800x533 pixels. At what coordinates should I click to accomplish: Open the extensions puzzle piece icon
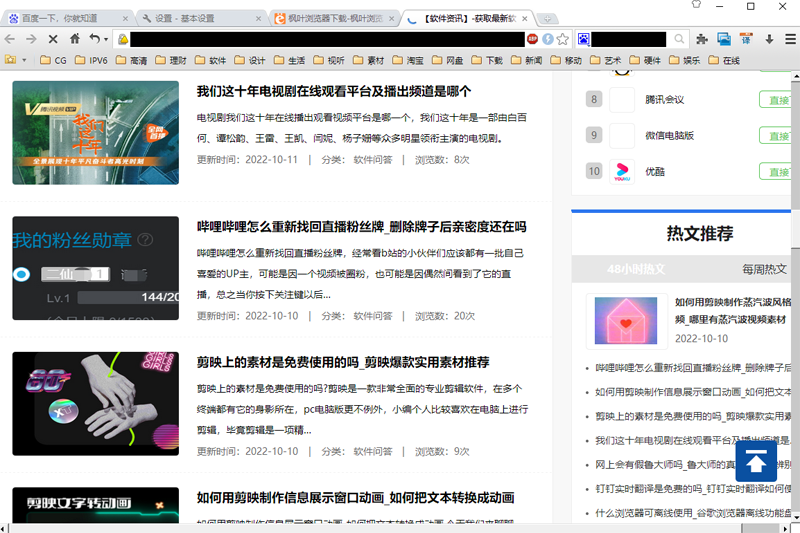click(x=701, y=39)
